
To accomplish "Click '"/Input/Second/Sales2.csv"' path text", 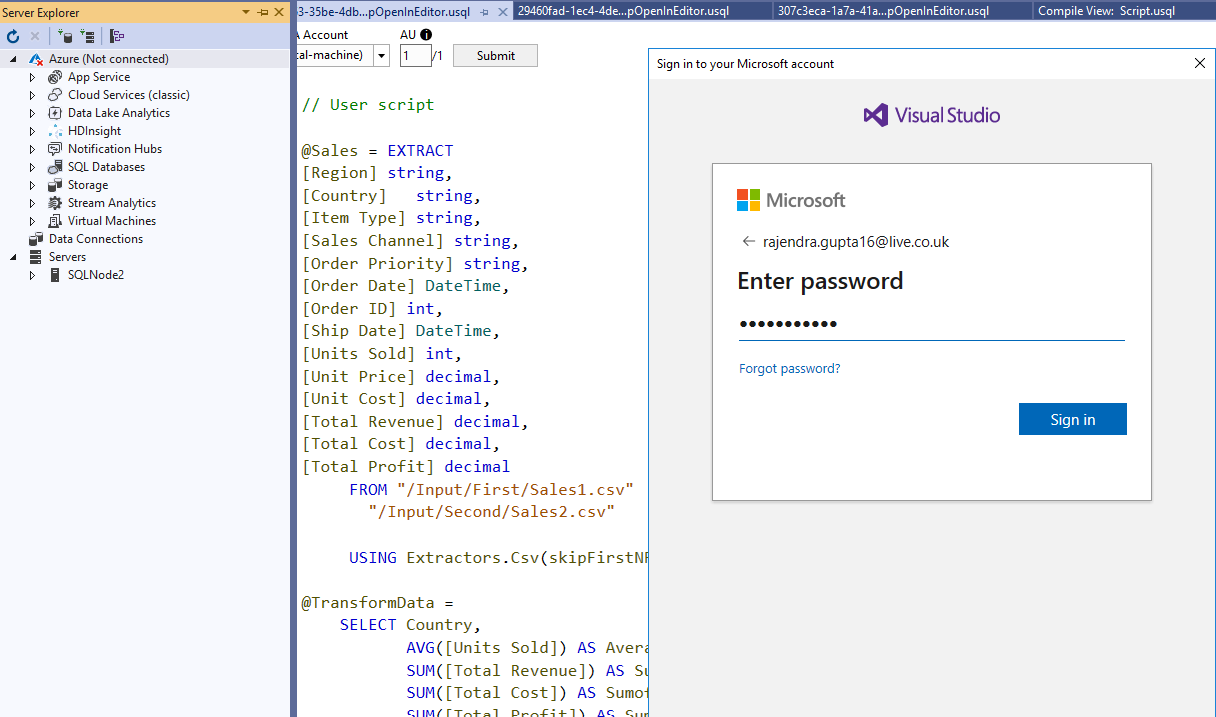I will coord(491,512).
